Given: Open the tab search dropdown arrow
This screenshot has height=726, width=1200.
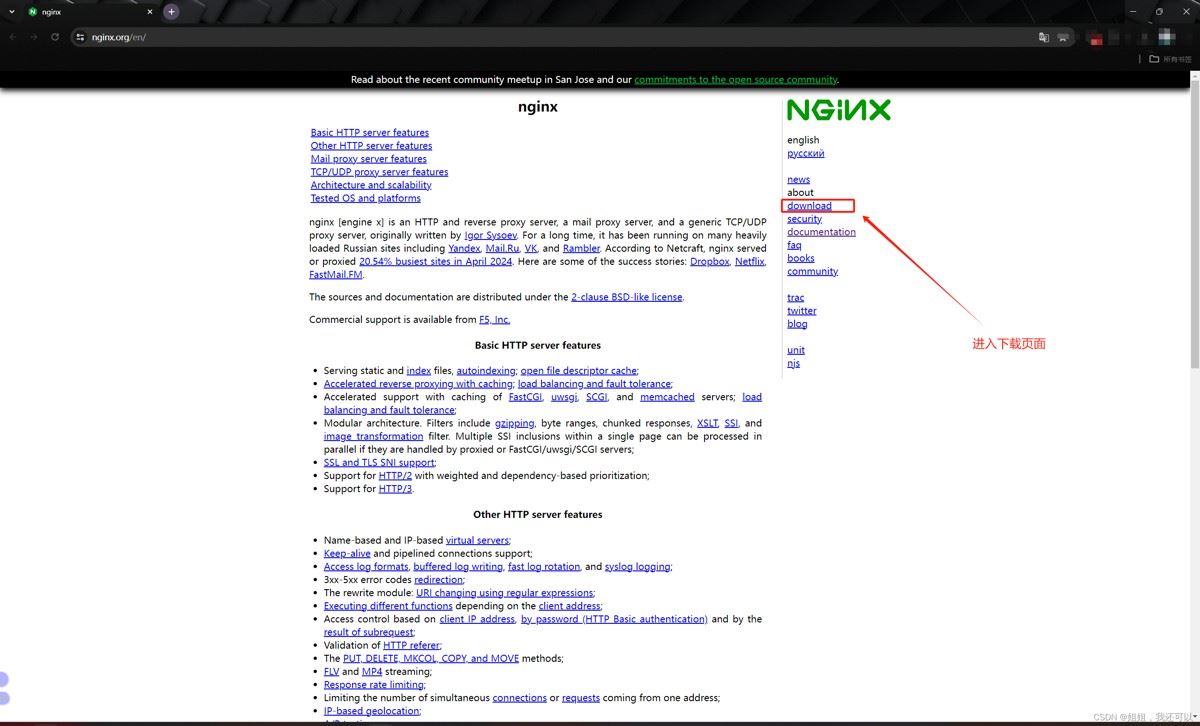Looking at the screenshot, I should pos(10,12).
